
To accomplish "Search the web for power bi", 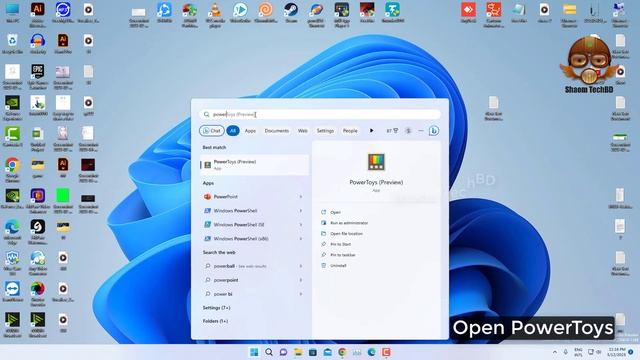I will [x=249, y=294].
